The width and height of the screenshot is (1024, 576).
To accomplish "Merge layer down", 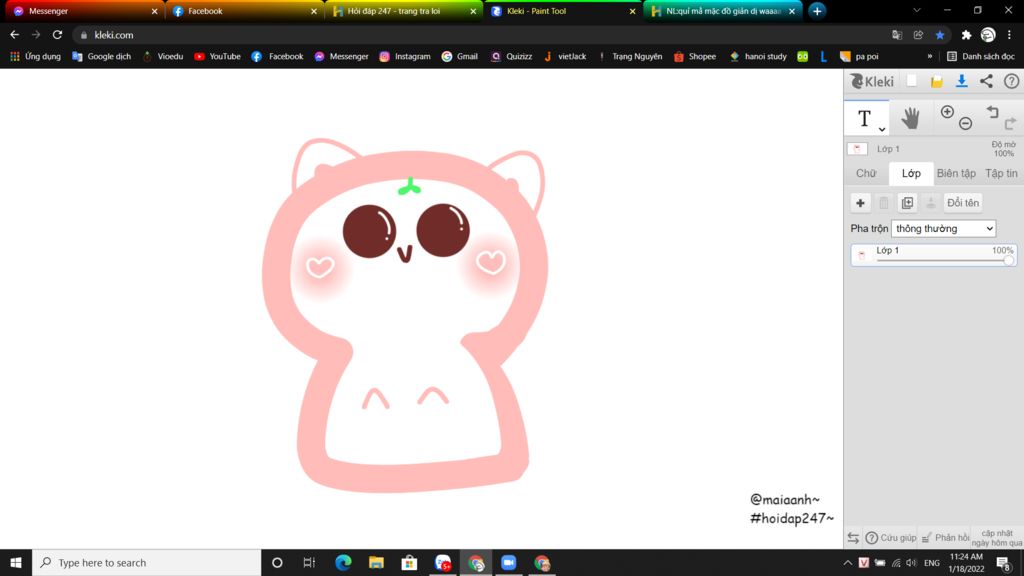I will [931, 203].
